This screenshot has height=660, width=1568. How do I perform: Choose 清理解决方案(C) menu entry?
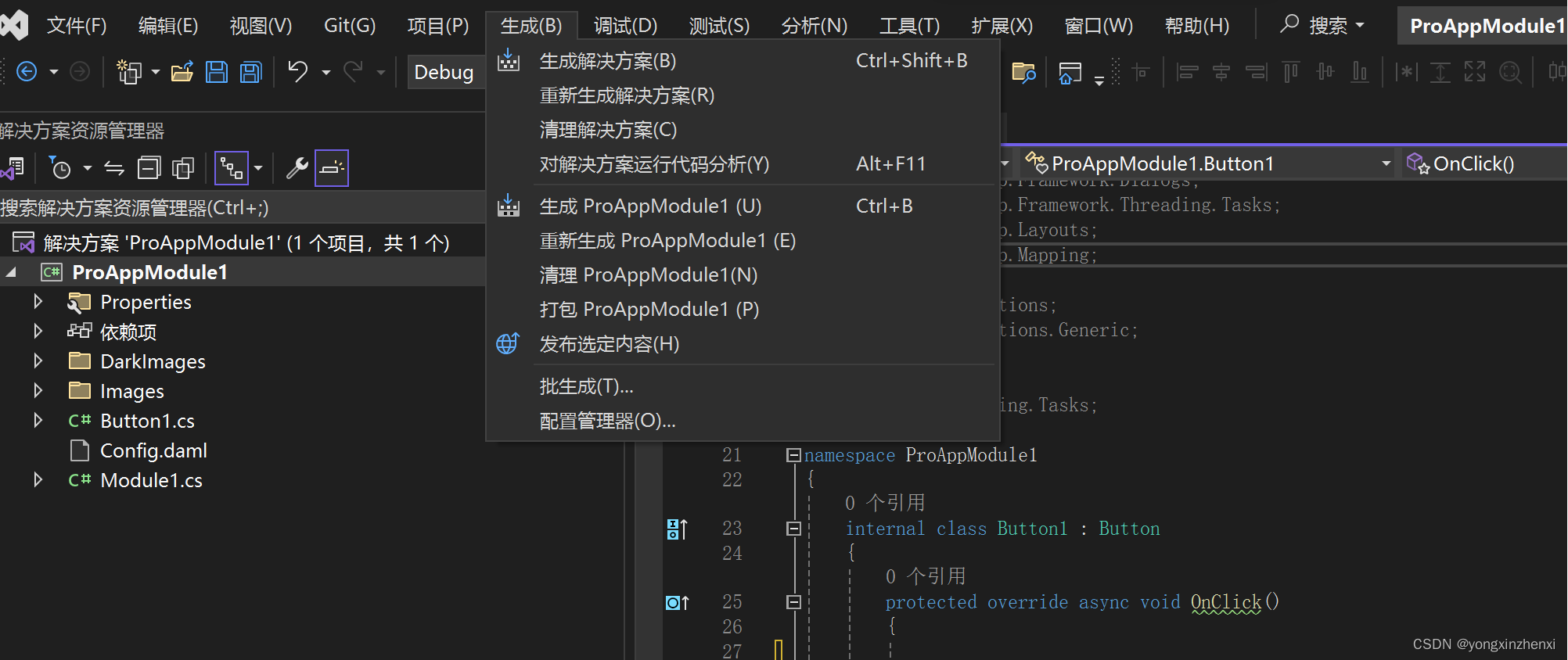tap(743, 130)
